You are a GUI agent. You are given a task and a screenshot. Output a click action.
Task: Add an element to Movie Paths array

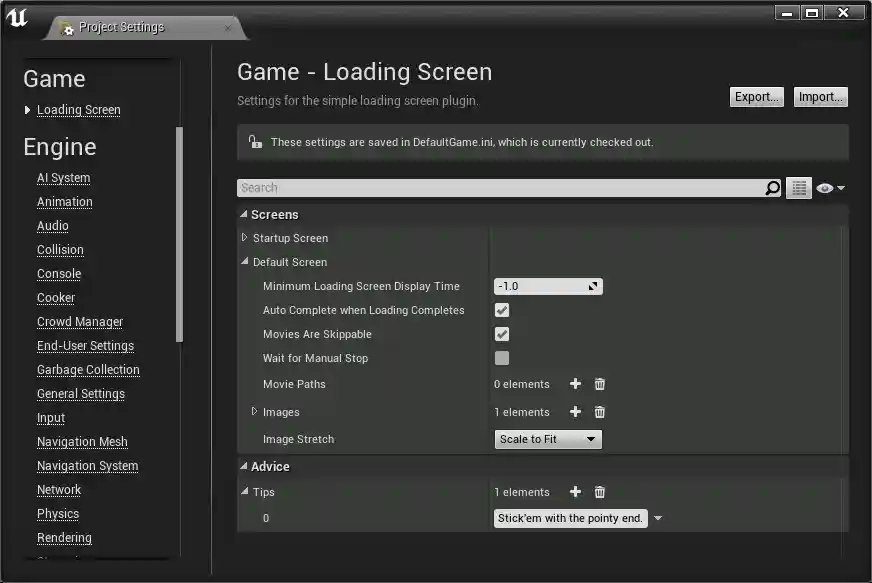click(x=575, y=384)
